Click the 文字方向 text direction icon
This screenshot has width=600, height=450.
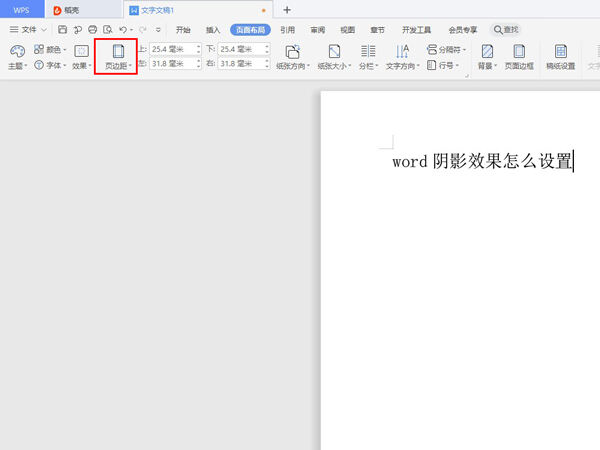tap(402, 51)
